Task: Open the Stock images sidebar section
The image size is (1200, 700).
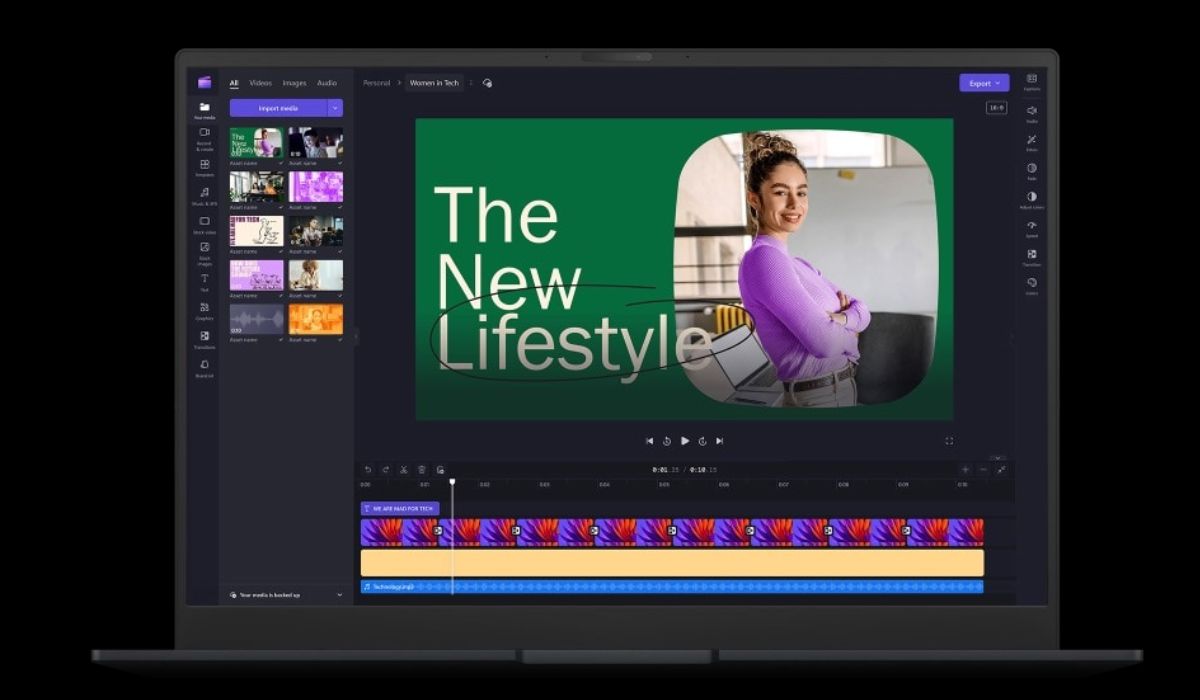Action: pyautogui.click(x=204, y=253)
